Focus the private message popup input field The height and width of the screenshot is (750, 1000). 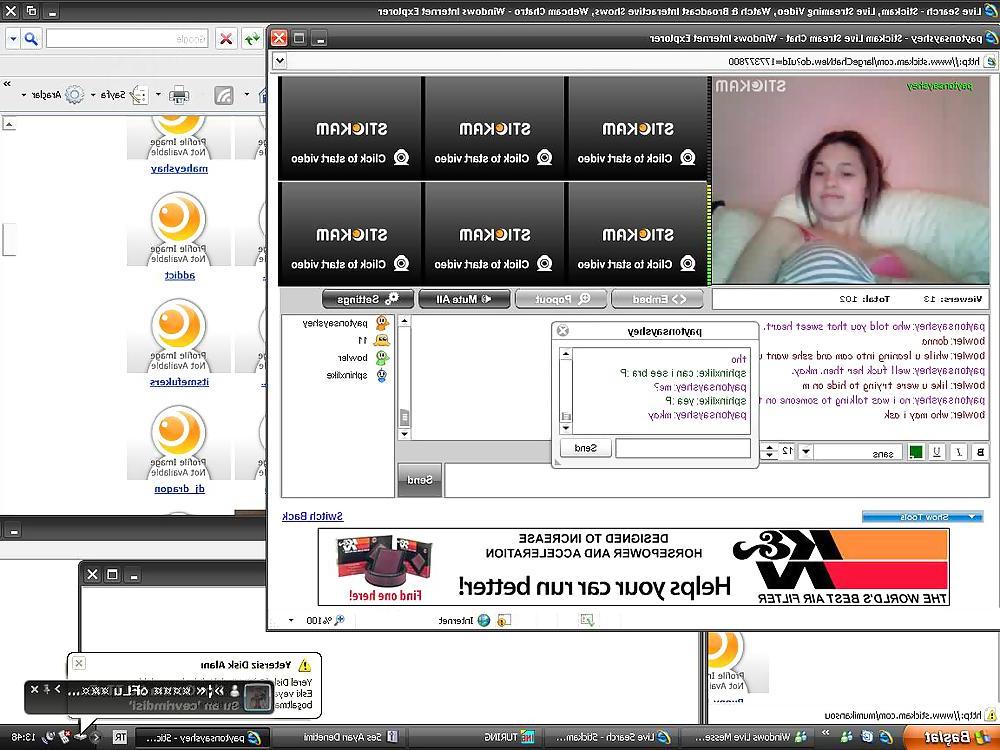tap(682, 448)
